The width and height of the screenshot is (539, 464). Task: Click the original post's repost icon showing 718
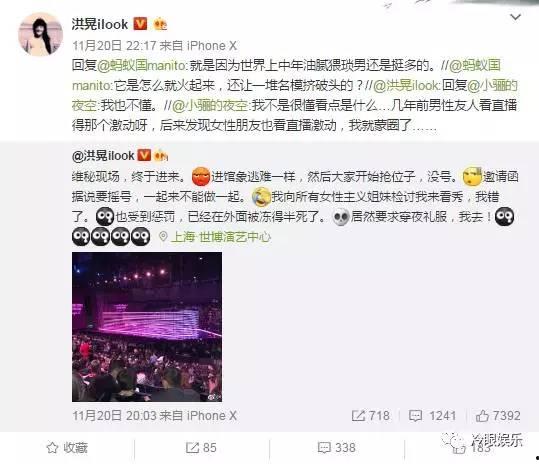click(x=371, y=416)
